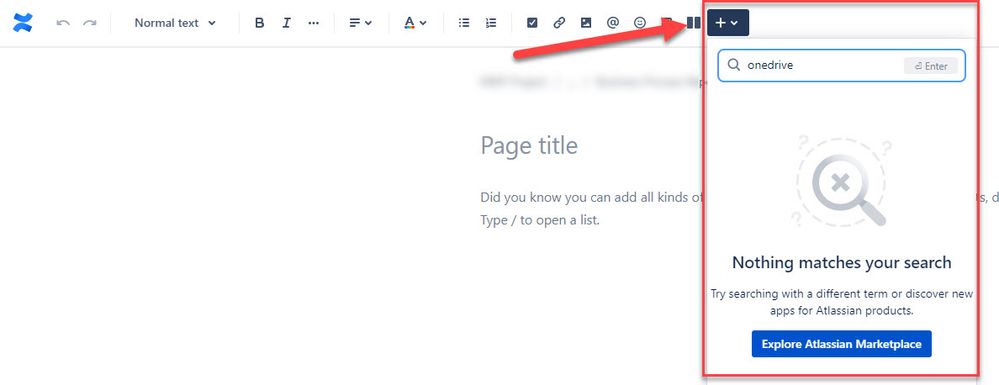Click Explore Atlassian Marketplace button
The image size is (999, 385).
(x=842, y=344)
